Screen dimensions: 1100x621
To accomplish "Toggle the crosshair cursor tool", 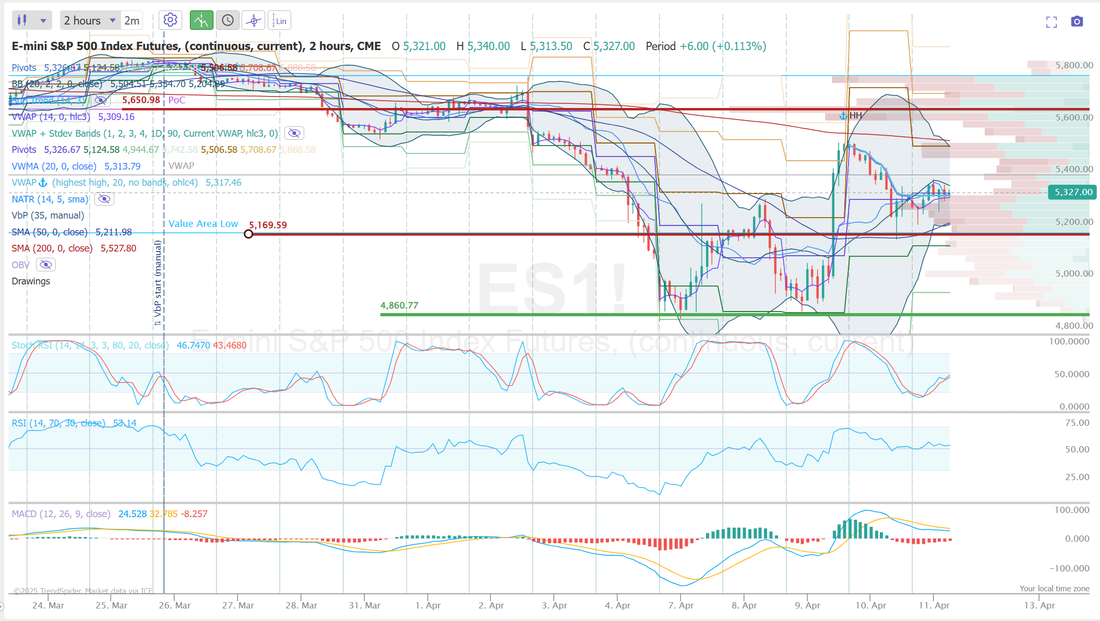I will pyautogui.click(x=253, y=20).
